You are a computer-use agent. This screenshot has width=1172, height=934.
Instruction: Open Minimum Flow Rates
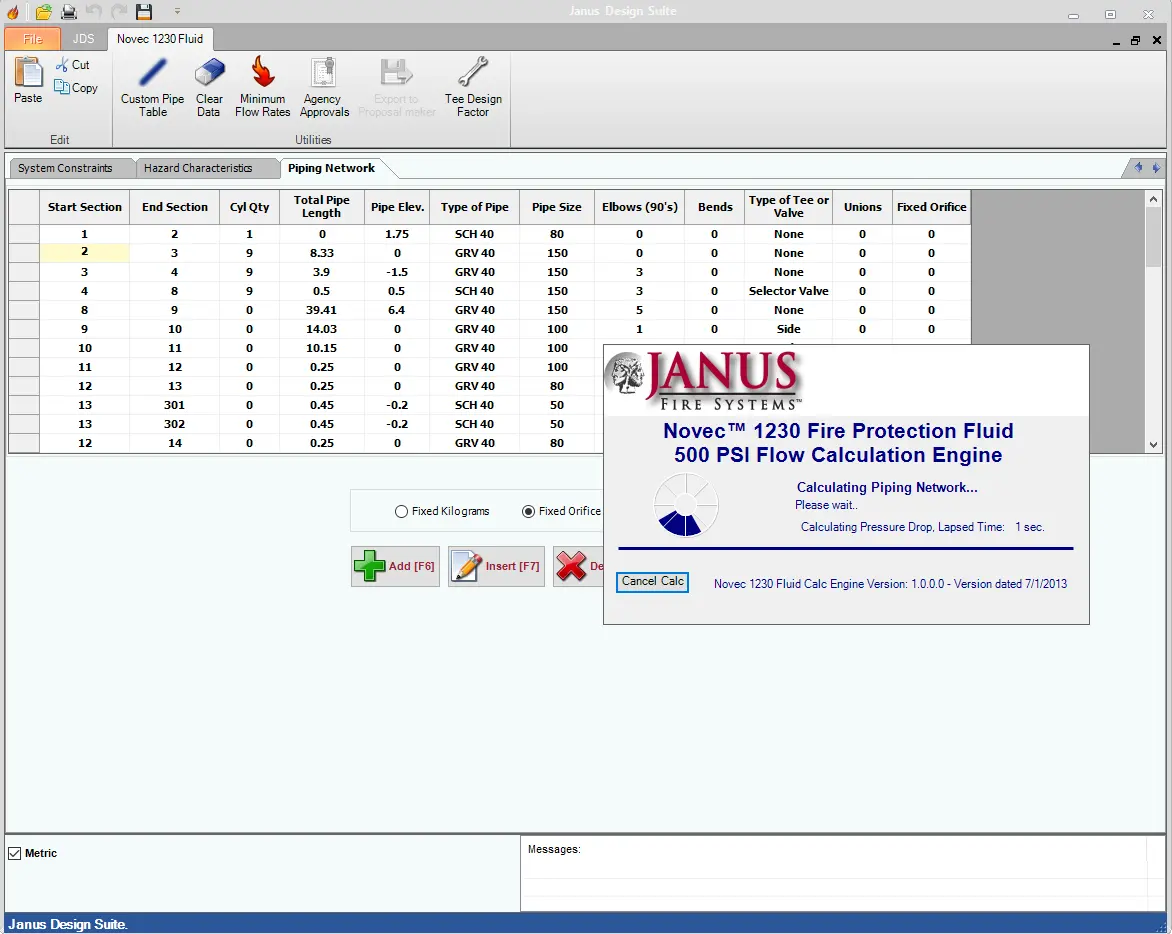pyautogui.click(x=262, y=87)
